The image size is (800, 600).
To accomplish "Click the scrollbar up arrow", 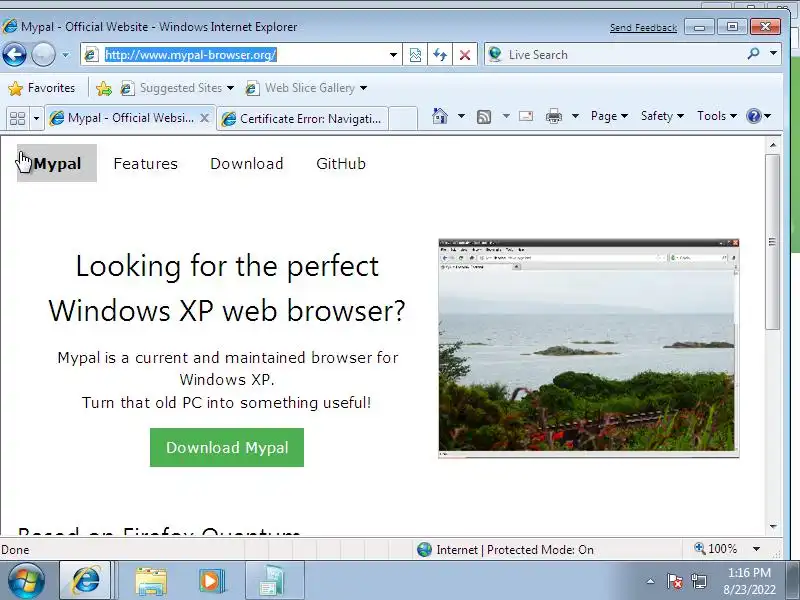I will 773,146.
